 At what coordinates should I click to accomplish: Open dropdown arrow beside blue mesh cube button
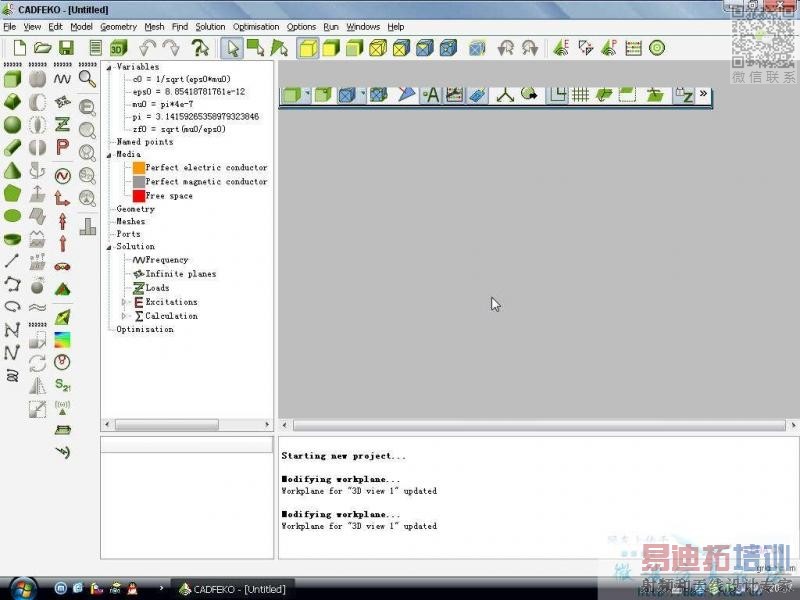click(362, 93)
